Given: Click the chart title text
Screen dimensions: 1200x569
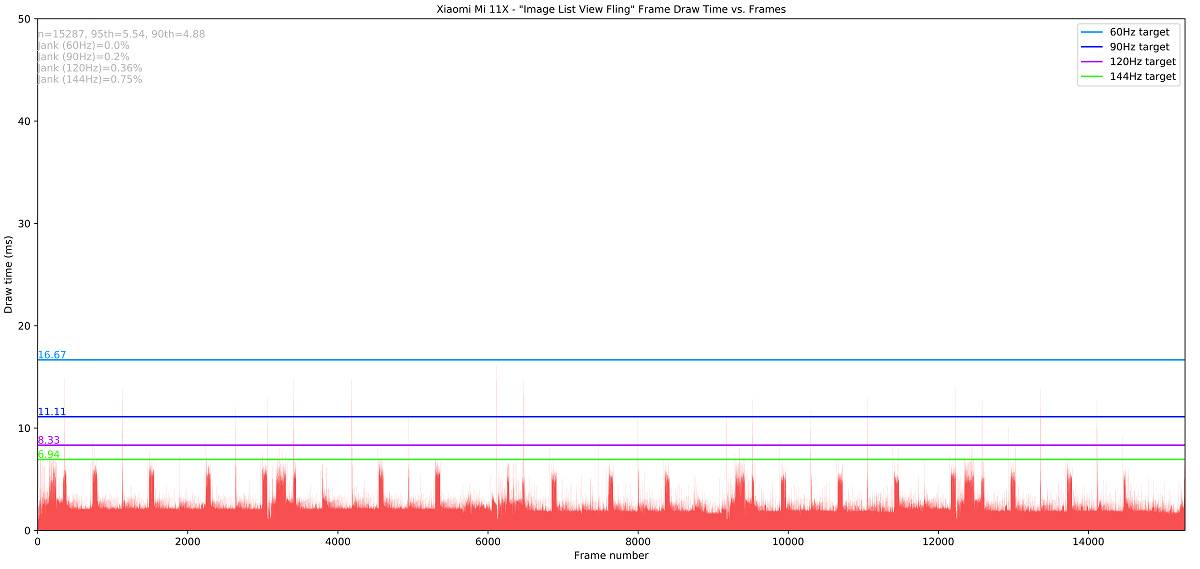Looking at the screenshot, I should 611,9.
